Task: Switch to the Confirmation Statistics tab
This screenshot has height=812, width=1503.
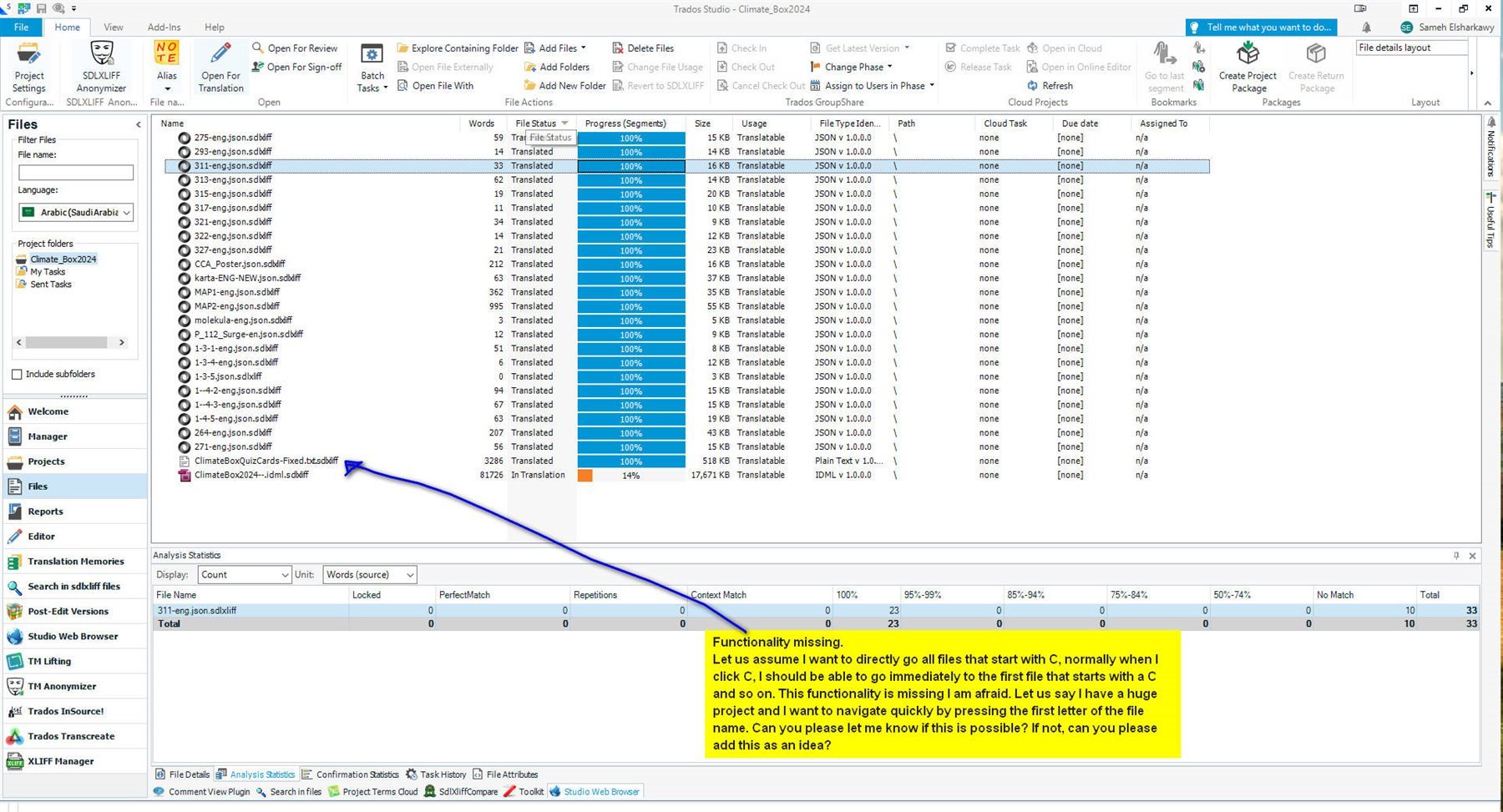Action: [350, 774]
